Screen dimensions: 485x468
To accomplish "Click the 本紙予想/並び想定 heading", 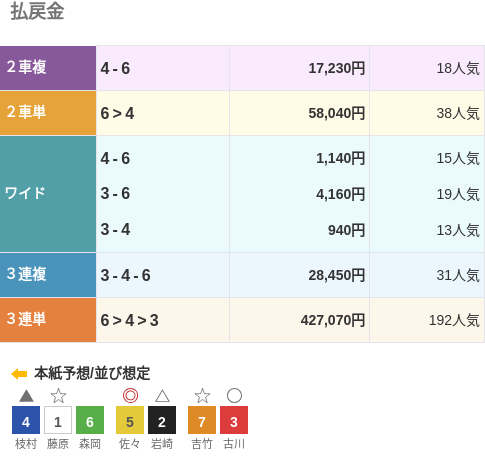I will click(92, 373).
